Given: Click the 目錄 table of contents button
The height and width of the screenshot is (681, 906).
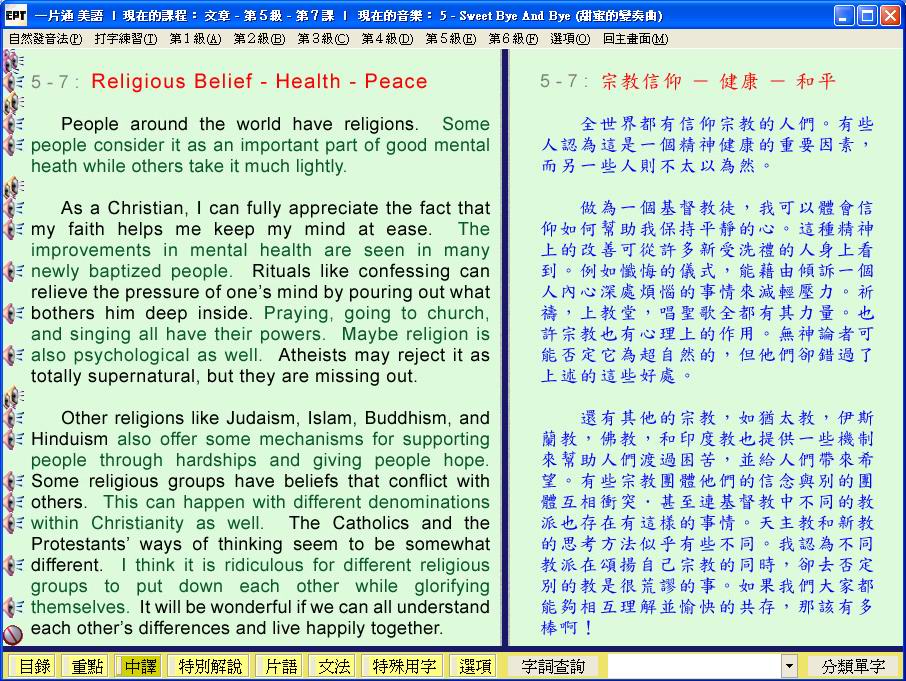Looking at the screenshot, I should coord(35,666).
